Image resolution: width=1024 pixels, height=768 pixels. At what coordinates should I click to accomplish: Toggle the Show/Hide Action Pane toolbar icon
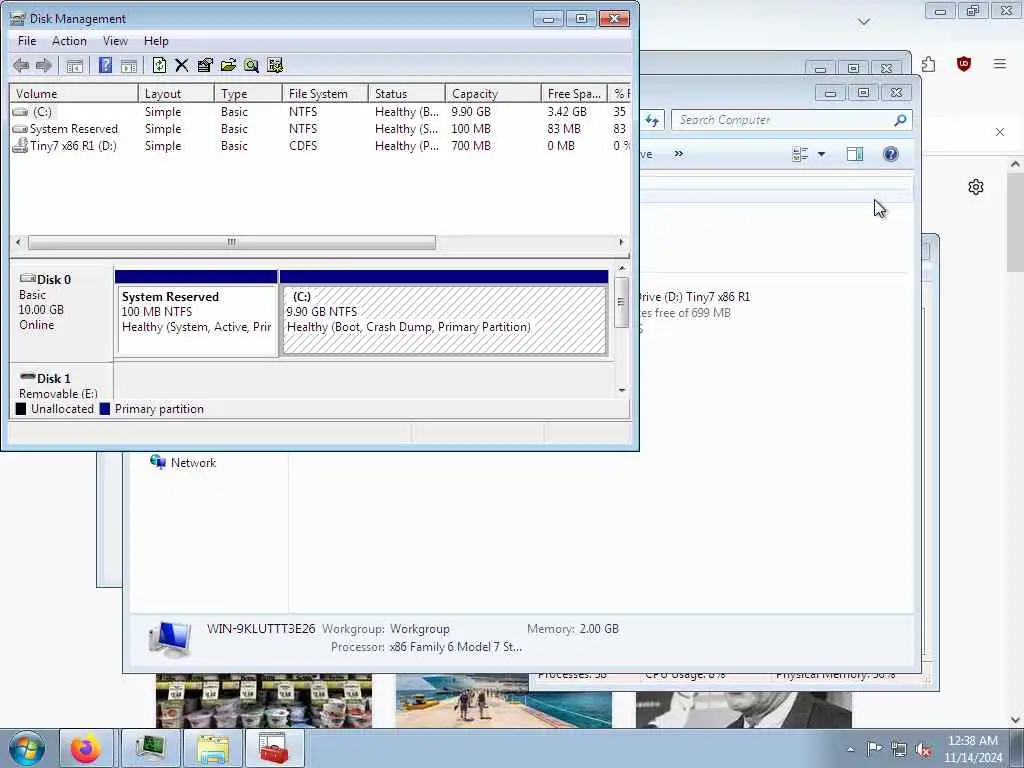pyautogui.click(x=129, y=65)
